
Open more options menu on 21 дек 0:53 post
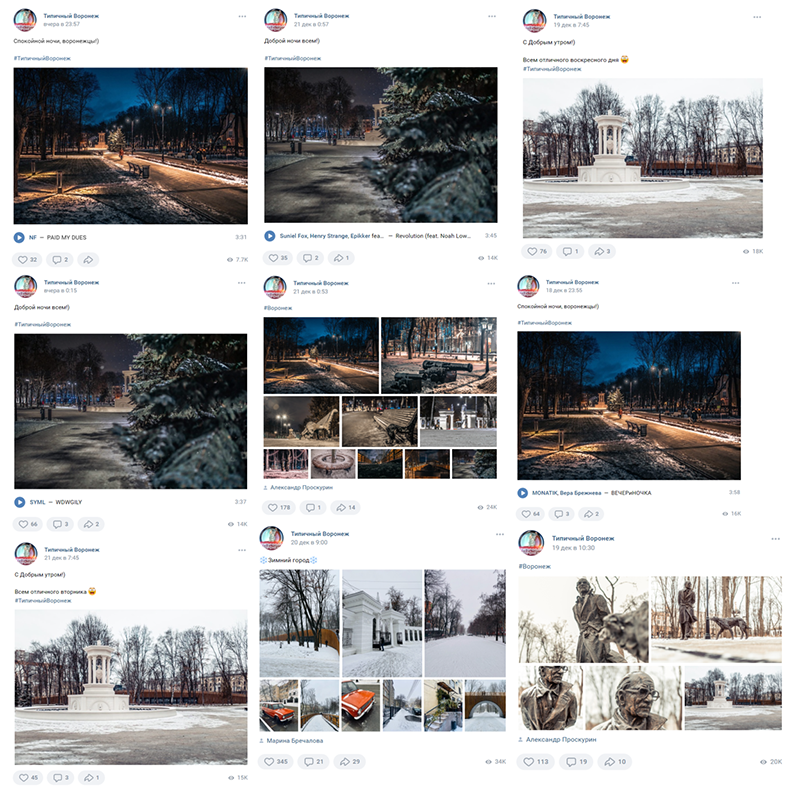tap(491, 283)
